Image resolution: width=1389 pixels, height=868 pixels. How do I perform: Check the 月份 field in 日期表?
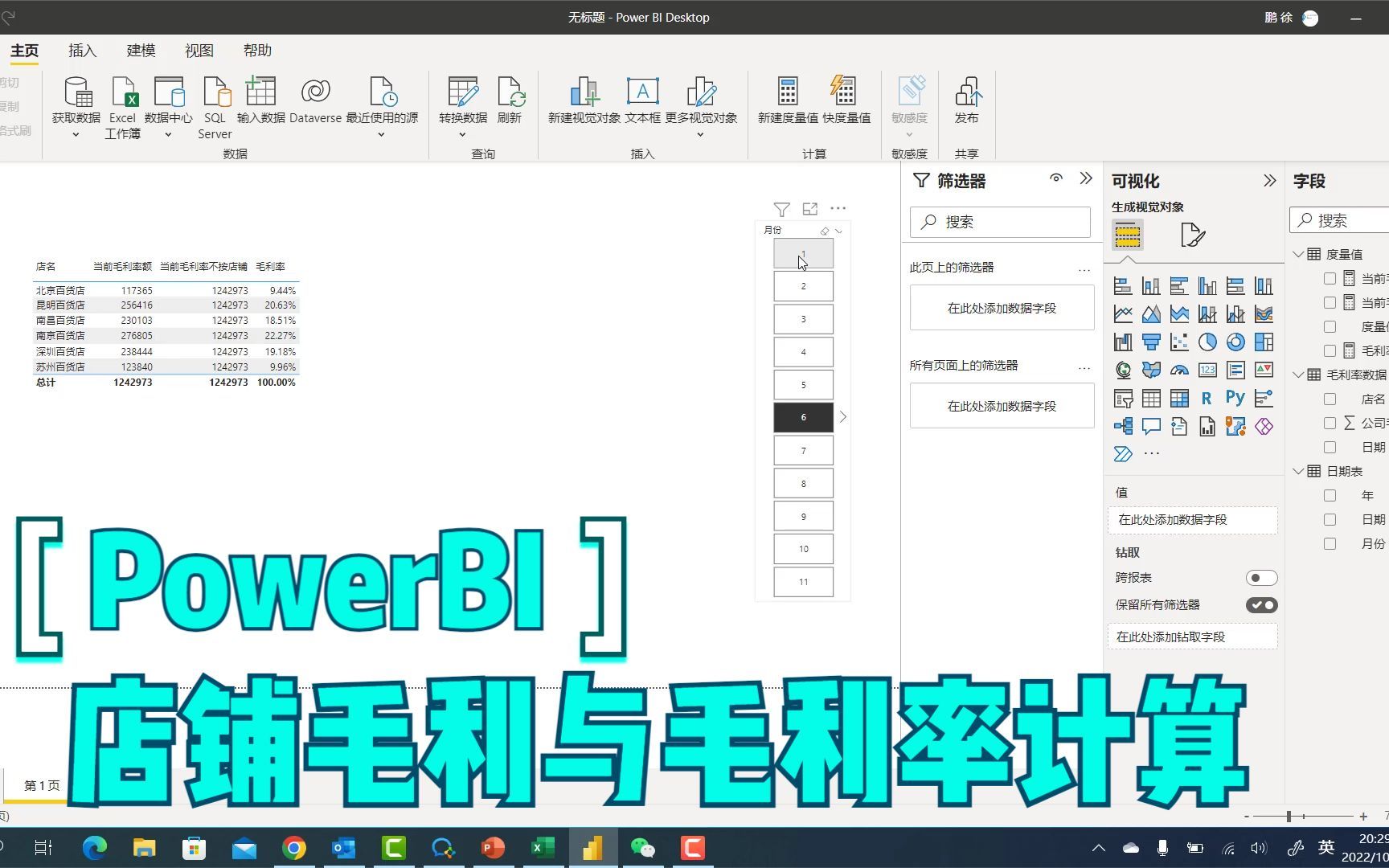coord(1330,544)
